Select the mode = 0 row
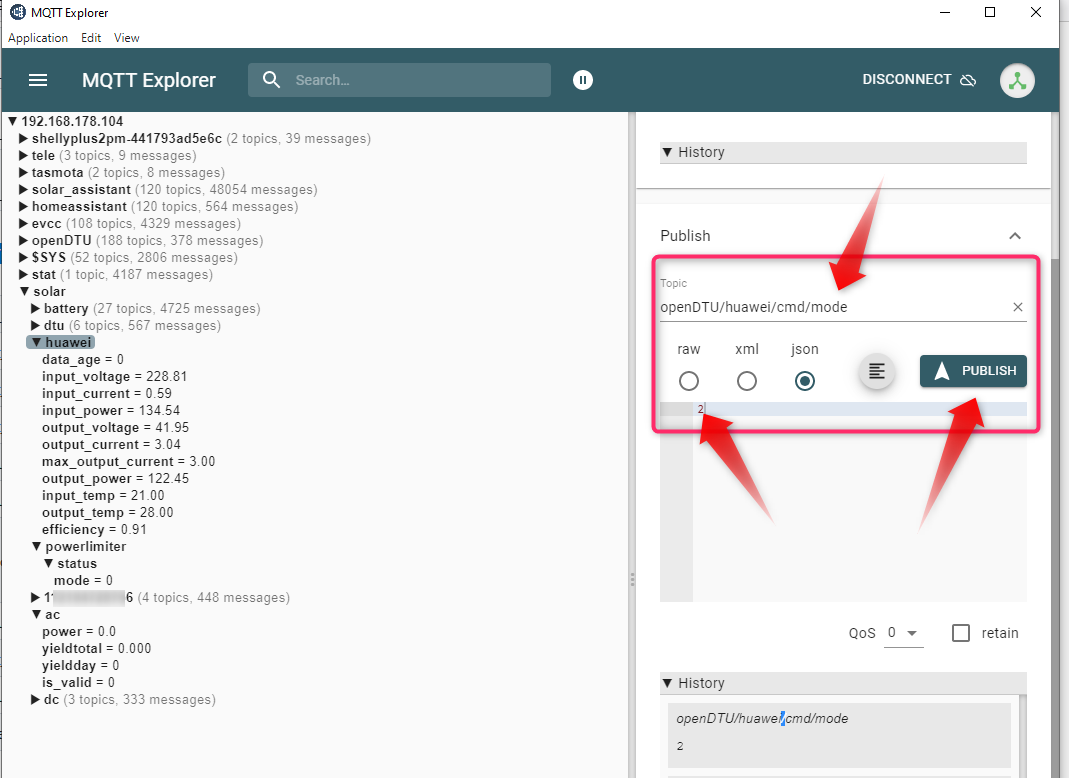The width and height of the screenshot is (1069, 778). click(x=83, y=581)
